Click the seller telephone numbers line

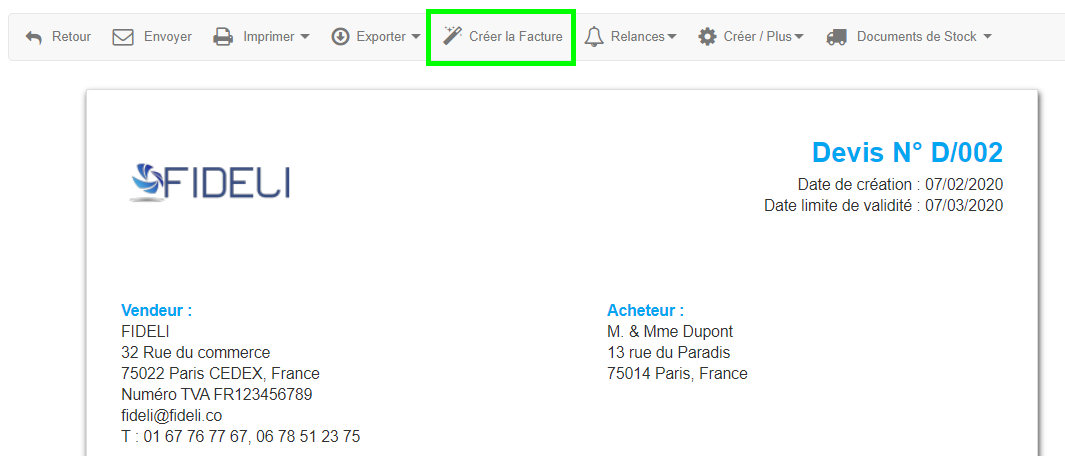coord(240,436)
